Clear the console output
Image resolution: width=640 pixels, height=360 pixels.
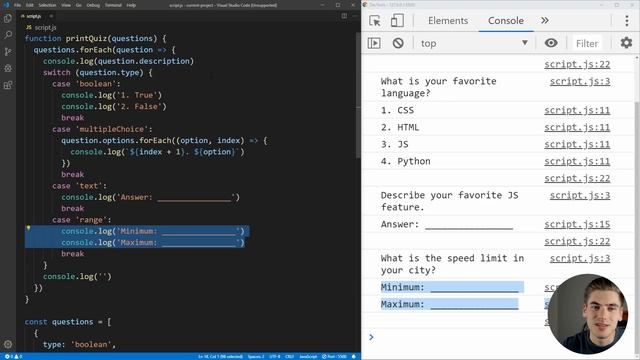coord(398,43)
